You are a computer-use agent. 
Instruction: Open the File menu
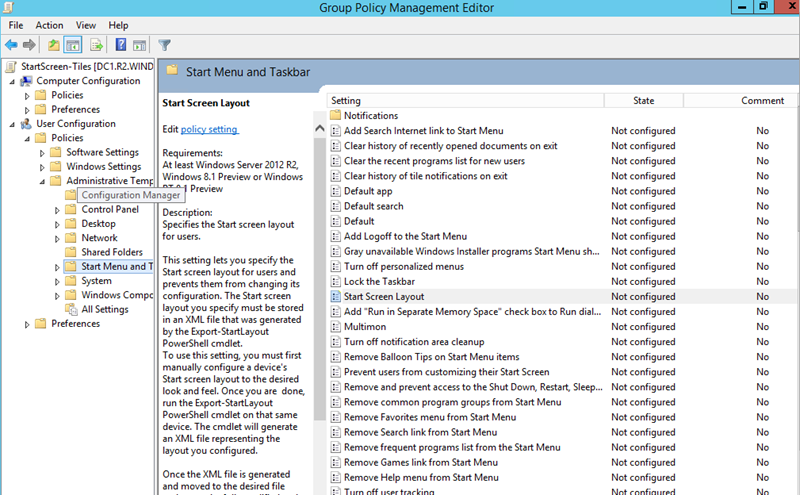click(16, 25)
